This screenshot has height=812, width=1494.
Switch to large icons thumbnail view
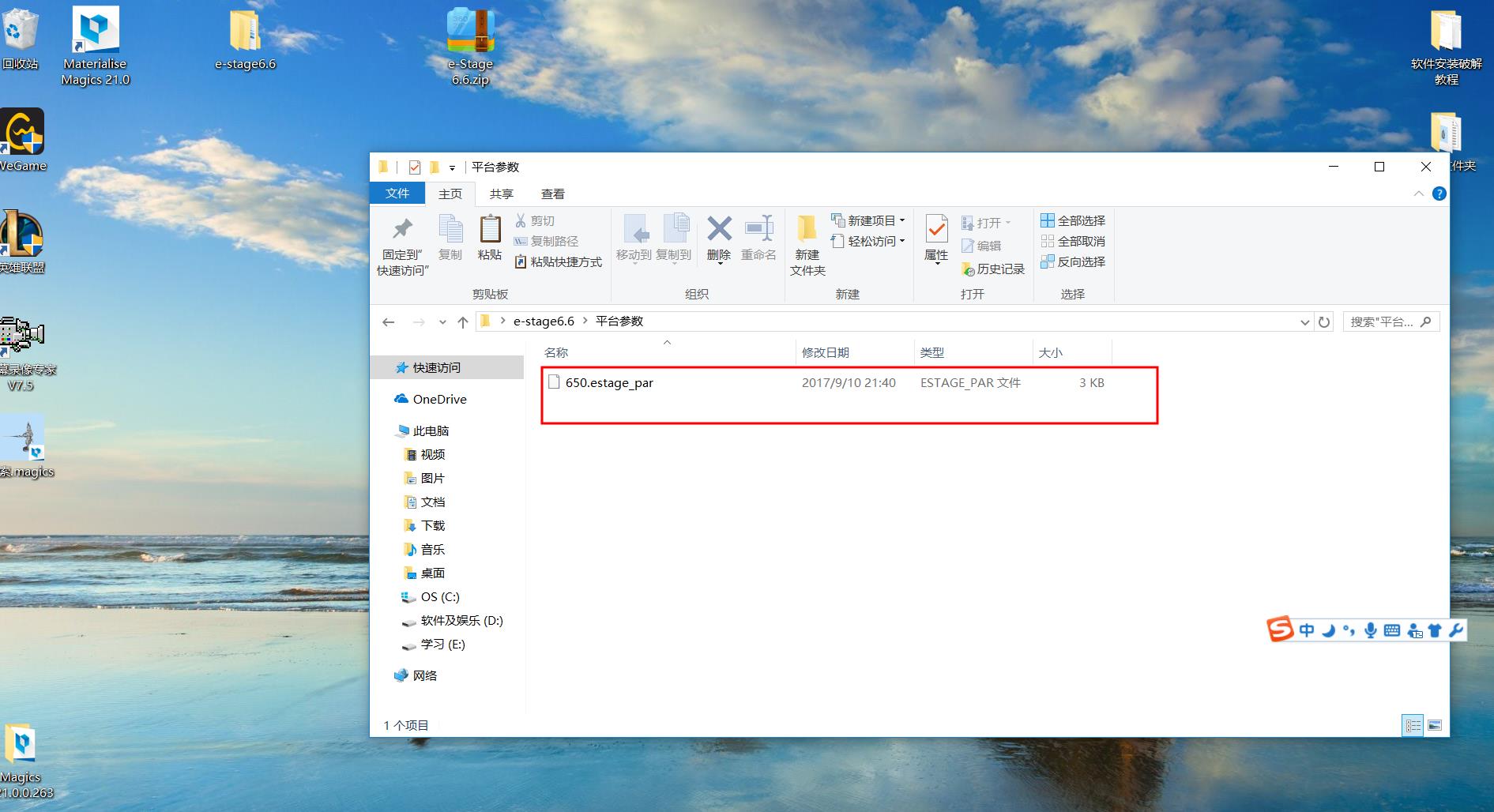tap(1435, 725)
